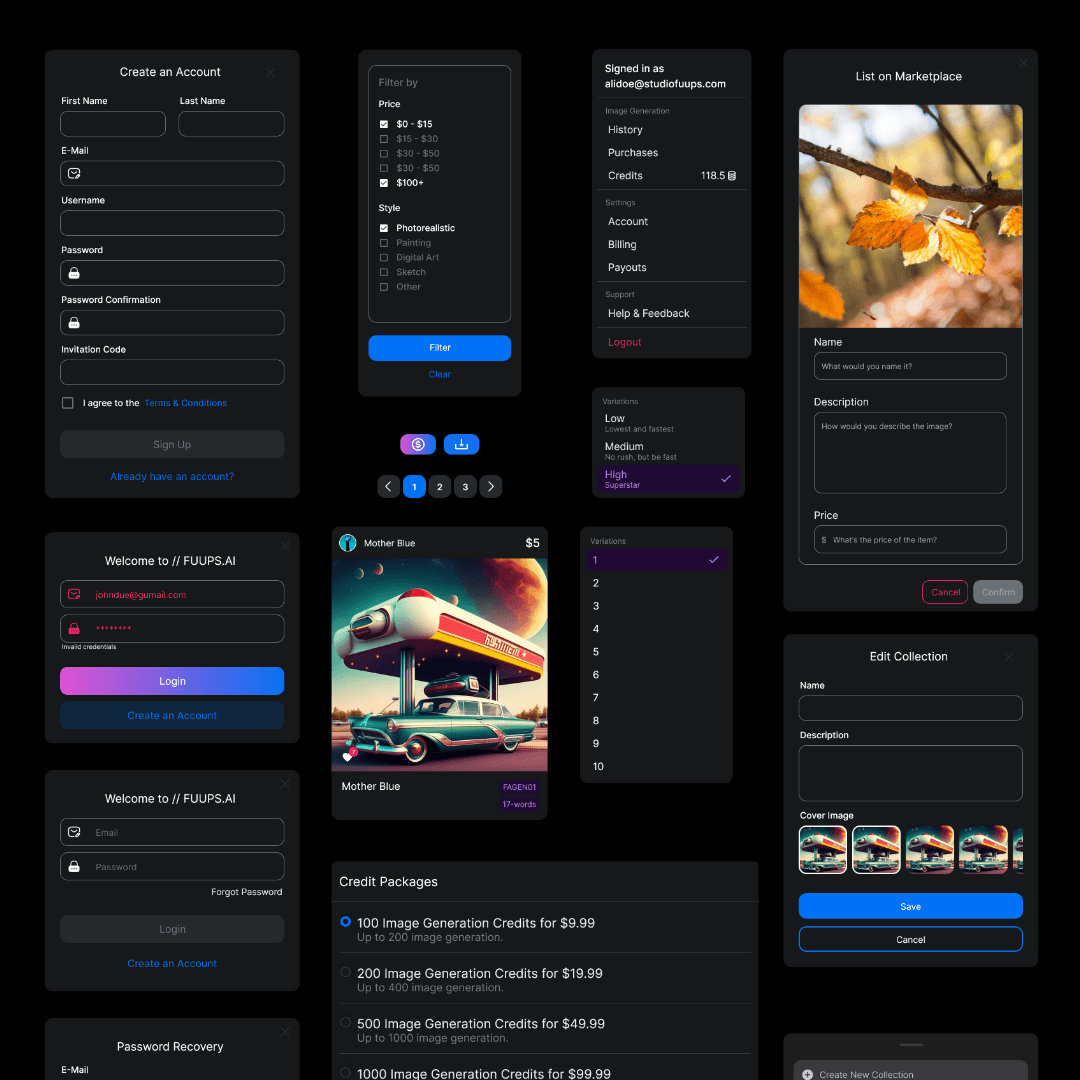Open Purchases from the account menu
This screenshot has width=1080, height=1080.
[x=633, y=153]
